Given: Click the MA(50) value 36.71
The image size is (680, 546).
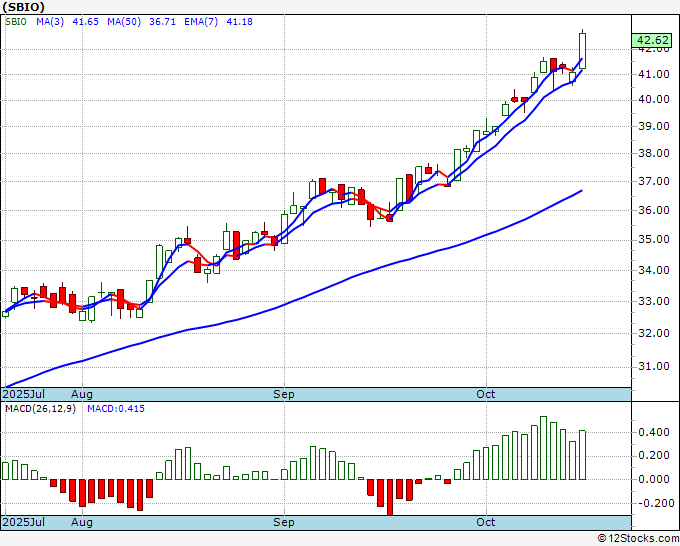Looking at the screenshot, I should click(x=162, y=22).
